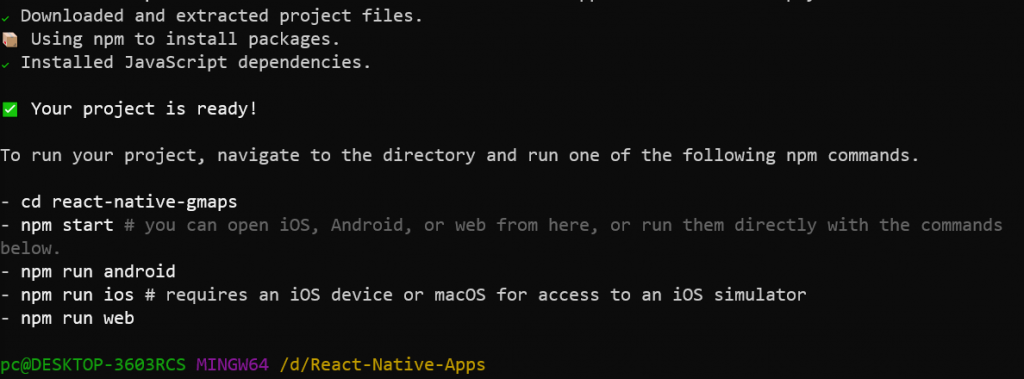Click 'Using npm to install packages.' text
Viewport: 1024px width, 379px height.
tap(185, 40)
